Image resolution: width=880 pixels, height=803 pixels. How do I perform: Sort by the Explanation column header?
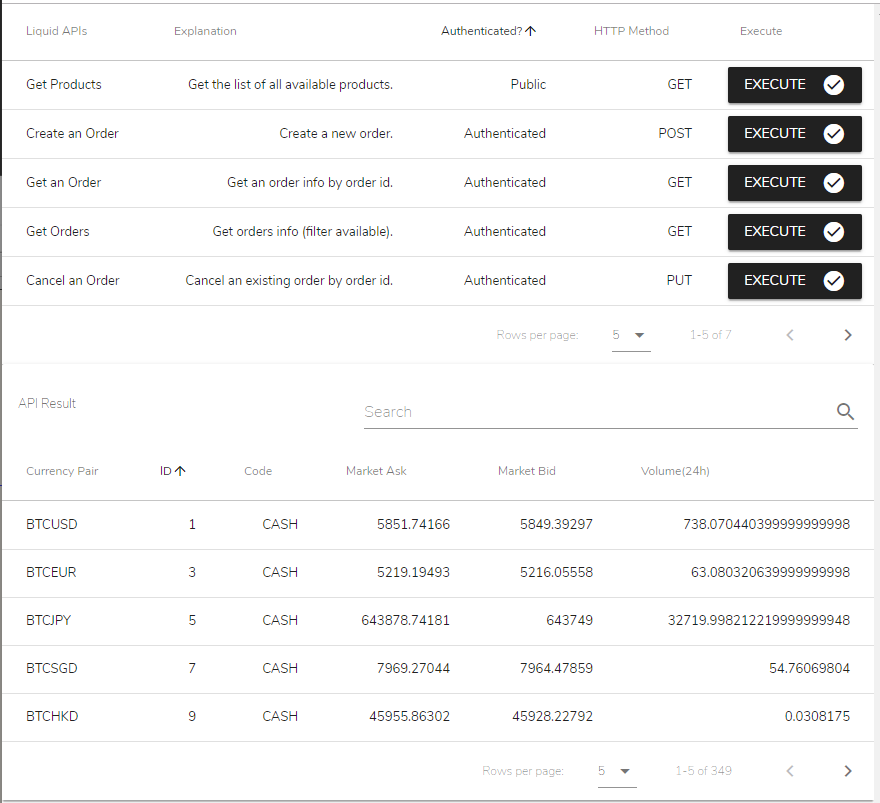tap(205, 31)
